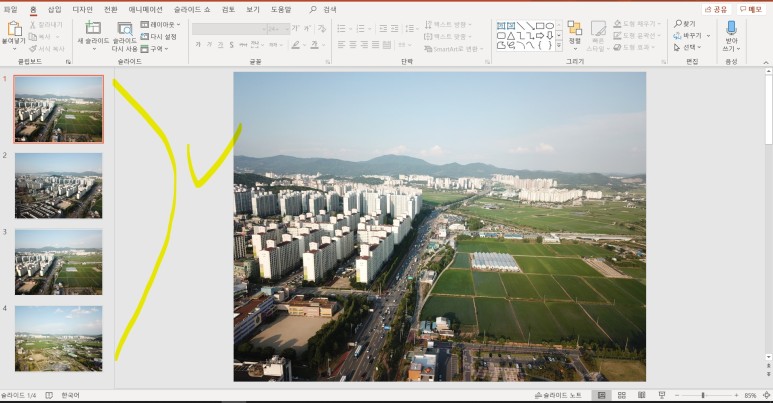Toggle Slide Notes (슬라이드 노트) pane
The image size is (773, 403).
tap(559, 395)
